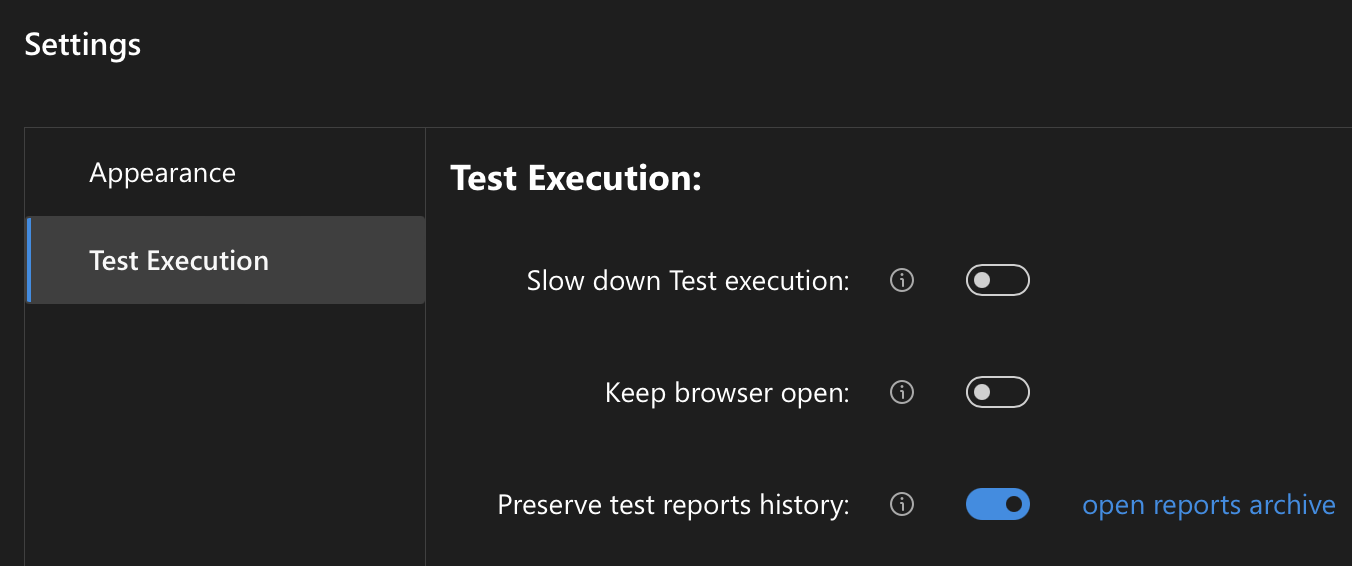Click the white knob of Slow down toggle

coord(982,281)
